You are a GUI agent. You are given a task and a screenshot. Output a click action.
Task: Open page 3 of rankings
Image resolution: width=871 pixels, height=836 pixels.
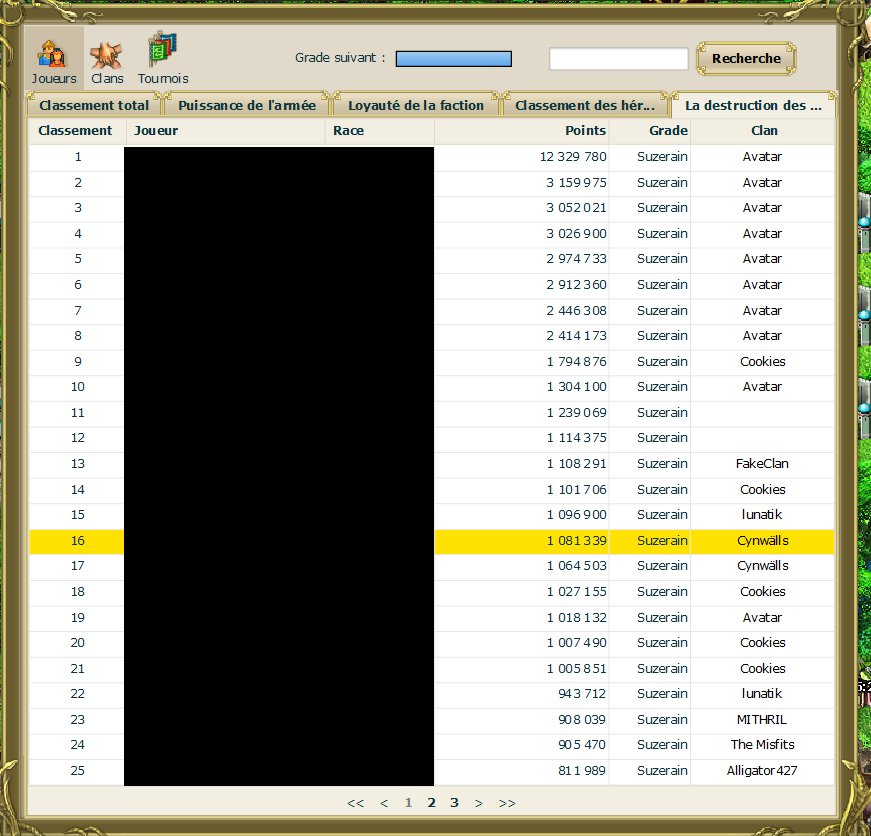pos(454,802)
